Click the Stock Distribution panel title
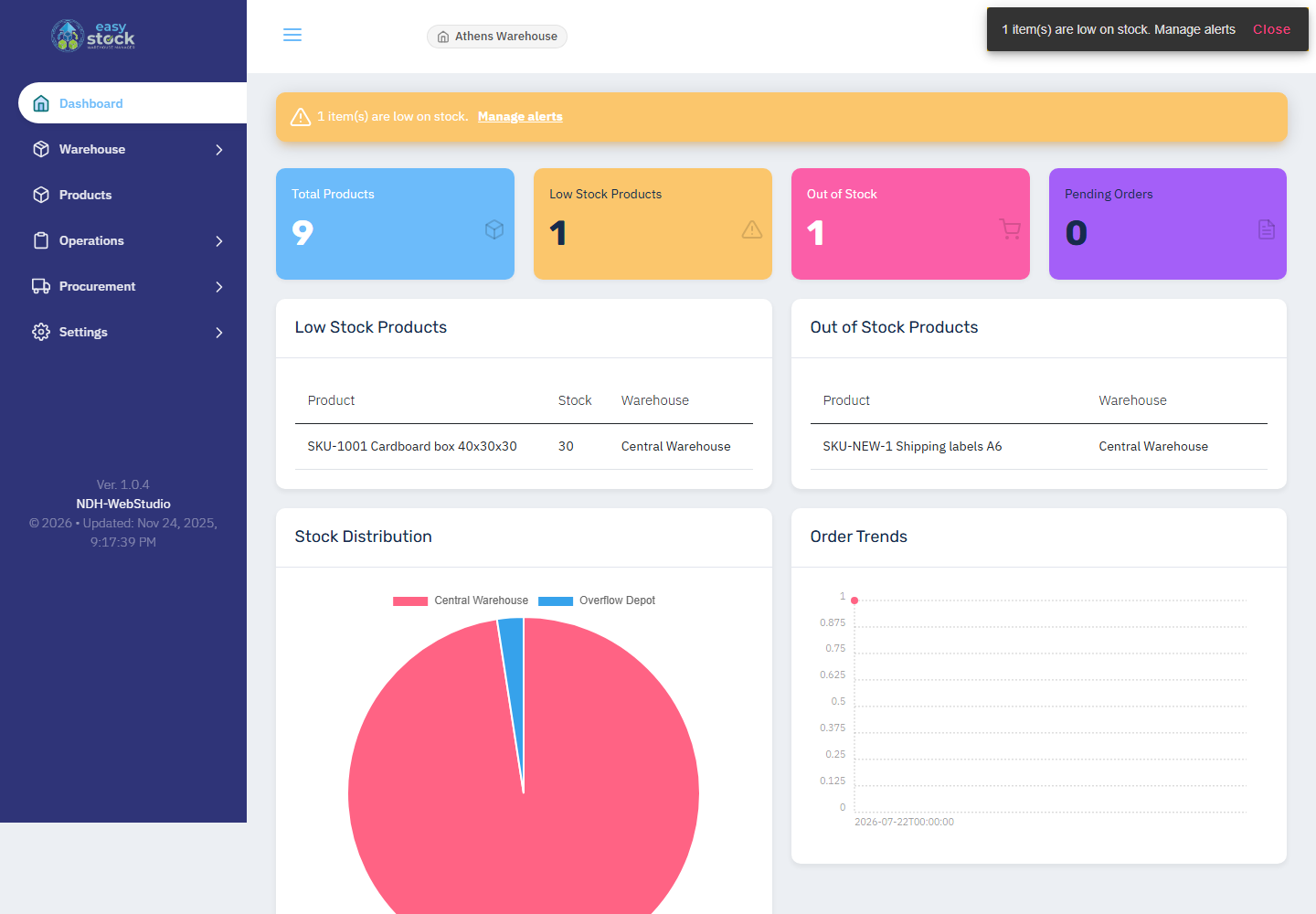The height and width of the screenshot is (914, 1316). pos(363,537)
